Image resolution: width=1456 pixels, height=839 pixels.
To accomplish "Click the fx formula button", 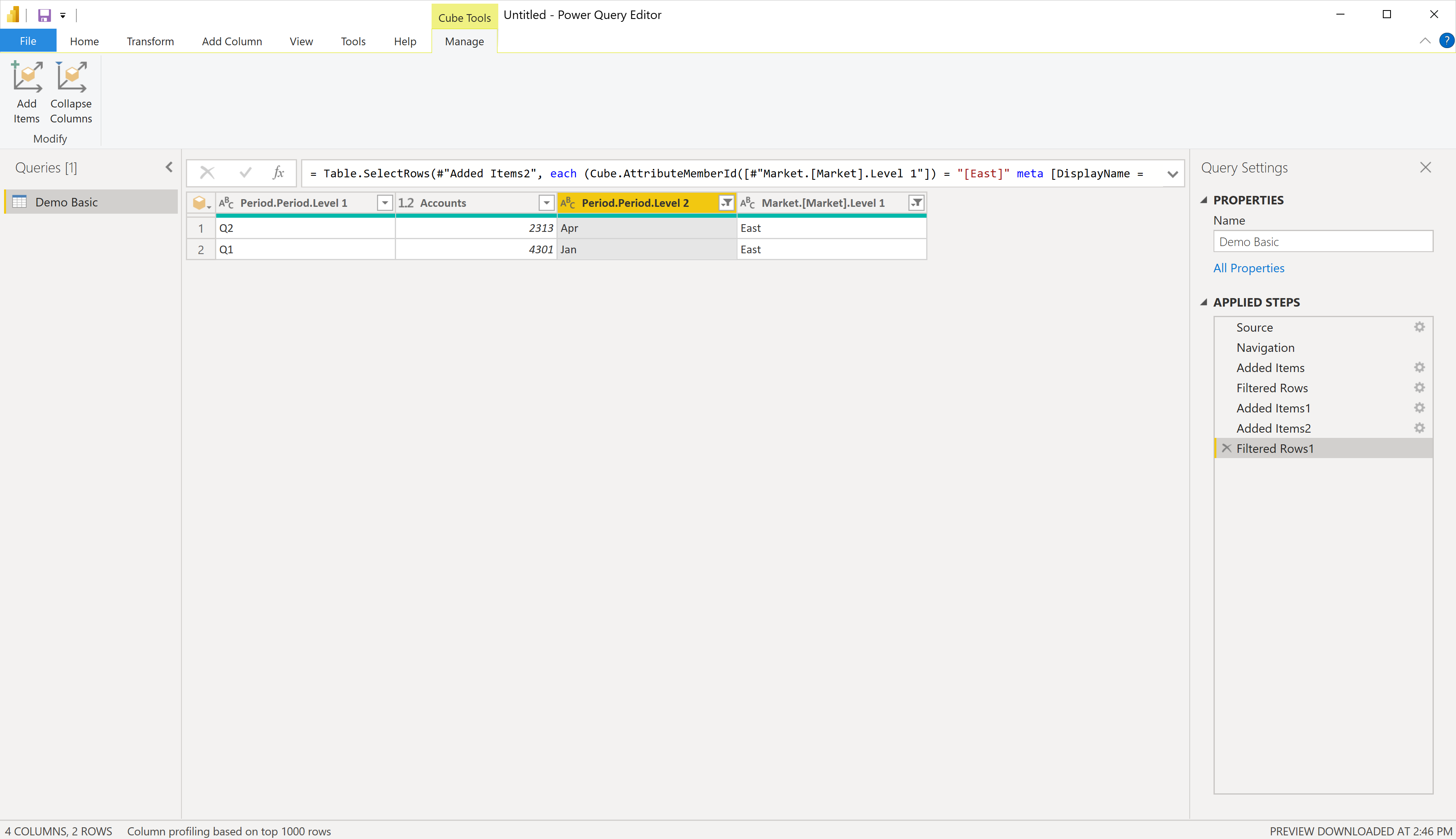I will click(278, 173).
